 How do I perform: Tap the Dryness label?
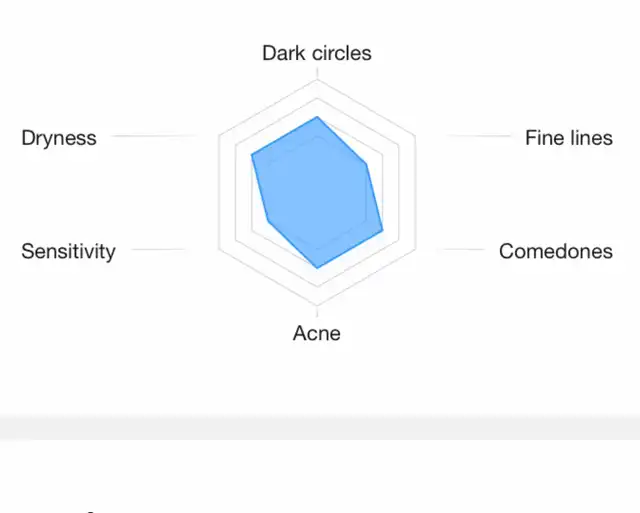[59, 138]
